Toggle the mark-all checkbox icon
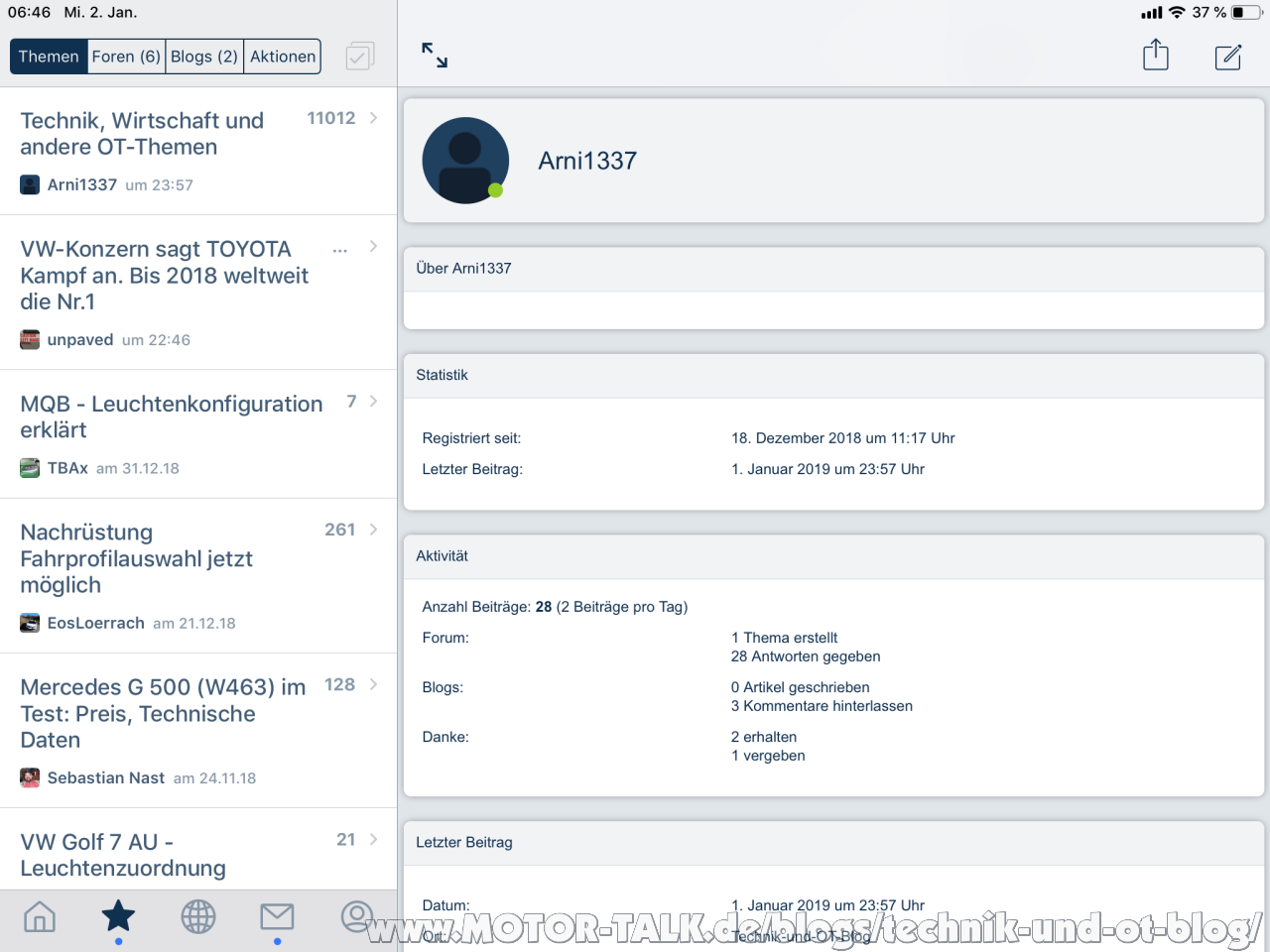 coord(359,57)
